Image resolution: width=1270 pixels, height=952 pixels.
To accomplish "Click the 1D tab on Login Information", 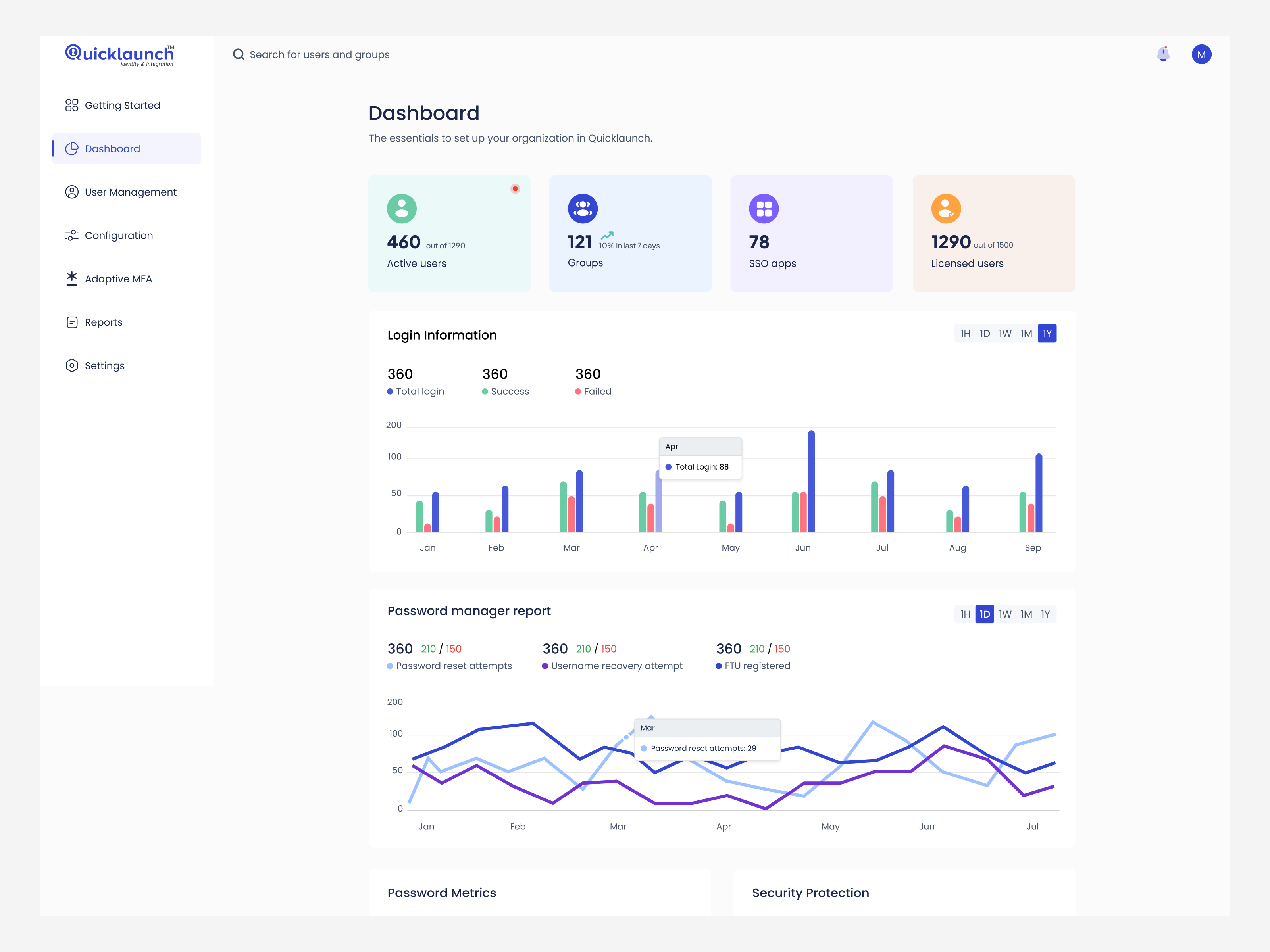I will tap(985, 333).
